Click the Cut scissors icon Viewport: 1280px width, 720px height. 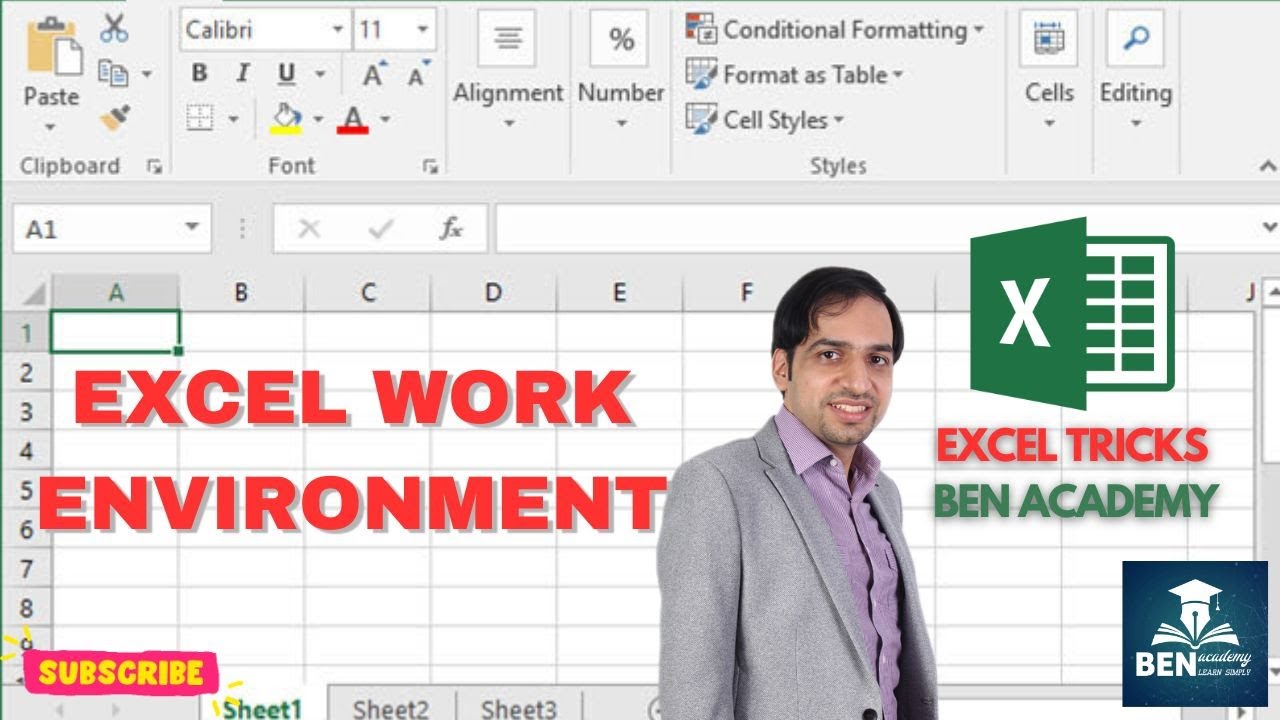[114, 28]
